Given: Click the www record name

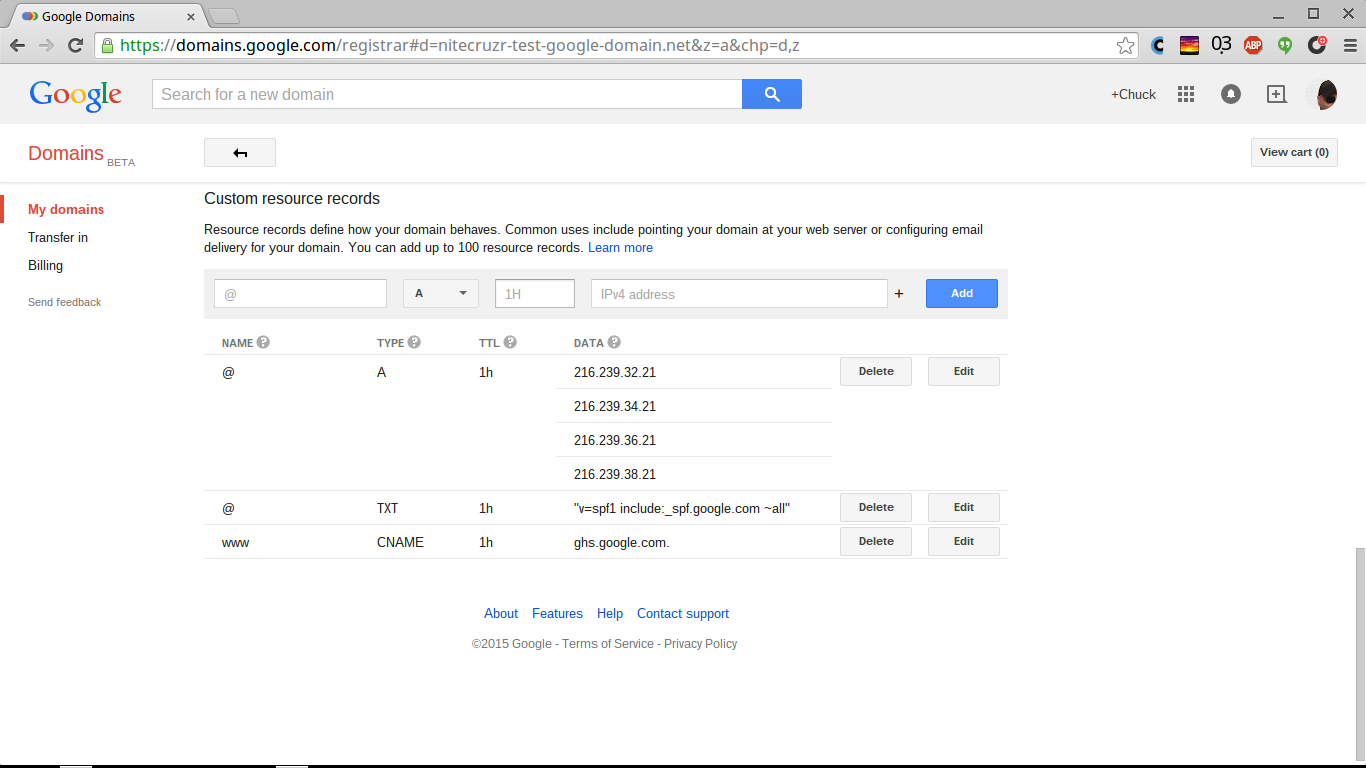Looking at the screenshot, I should [235, 542].
